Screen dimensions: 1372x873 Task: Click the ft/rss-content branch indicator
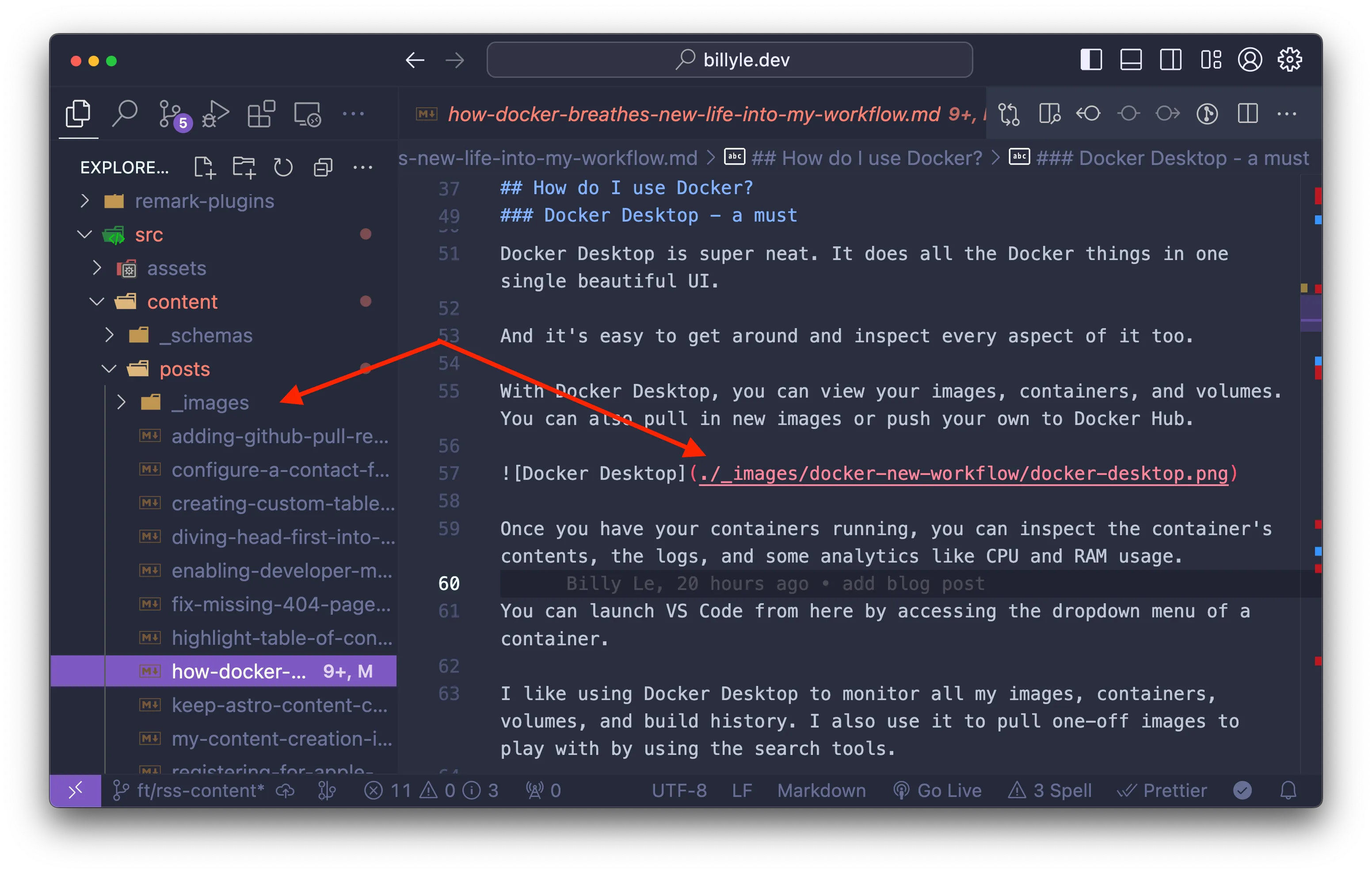click(189, 790)
